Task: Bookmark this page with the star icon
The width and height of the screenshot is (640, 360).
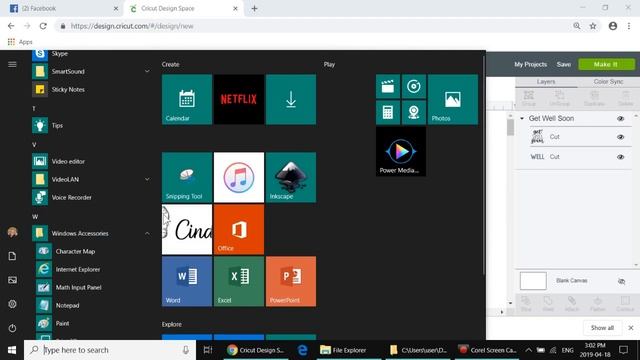Action: [x=593, y=26]
